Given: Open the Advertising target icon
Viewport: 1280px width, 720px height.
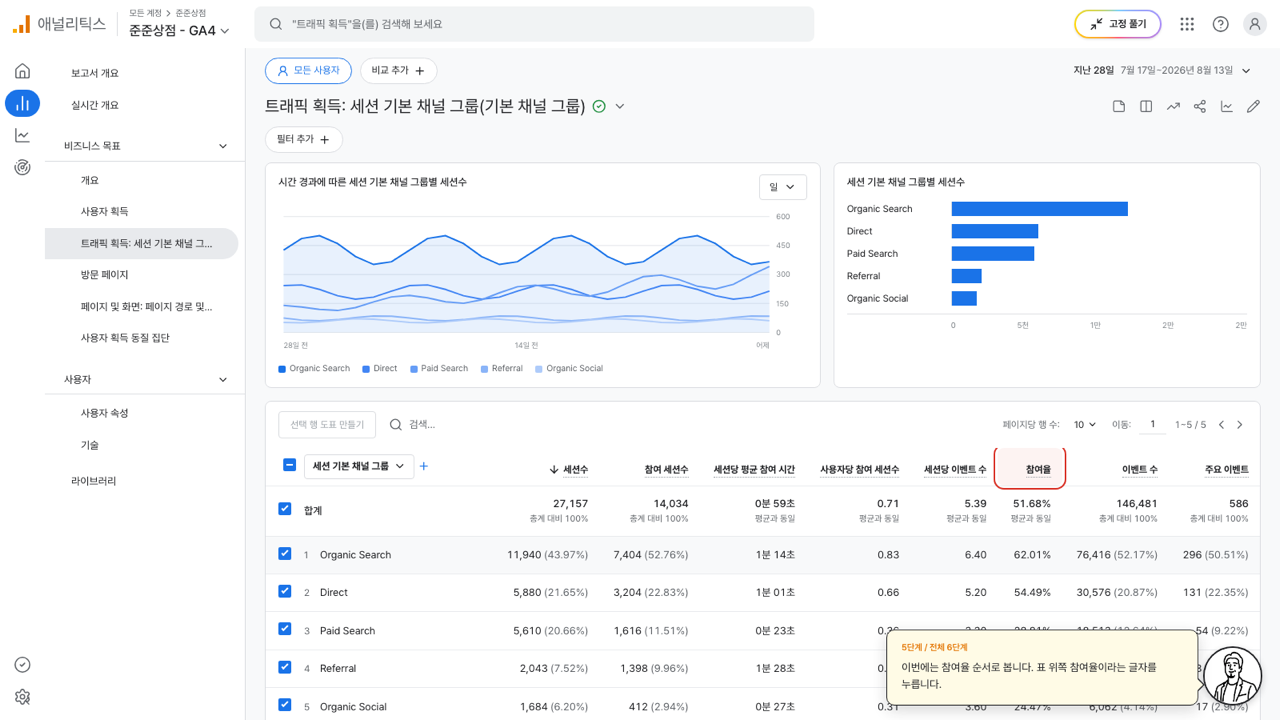Looking at the screenshot, I should click(x=22, y=167).
